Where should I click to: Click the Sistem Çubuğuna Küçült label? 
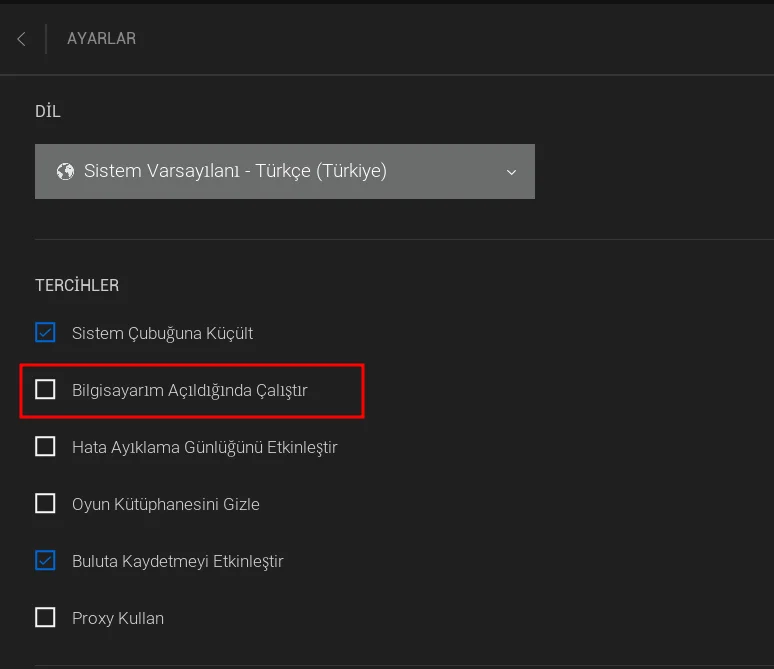[162, 333]
